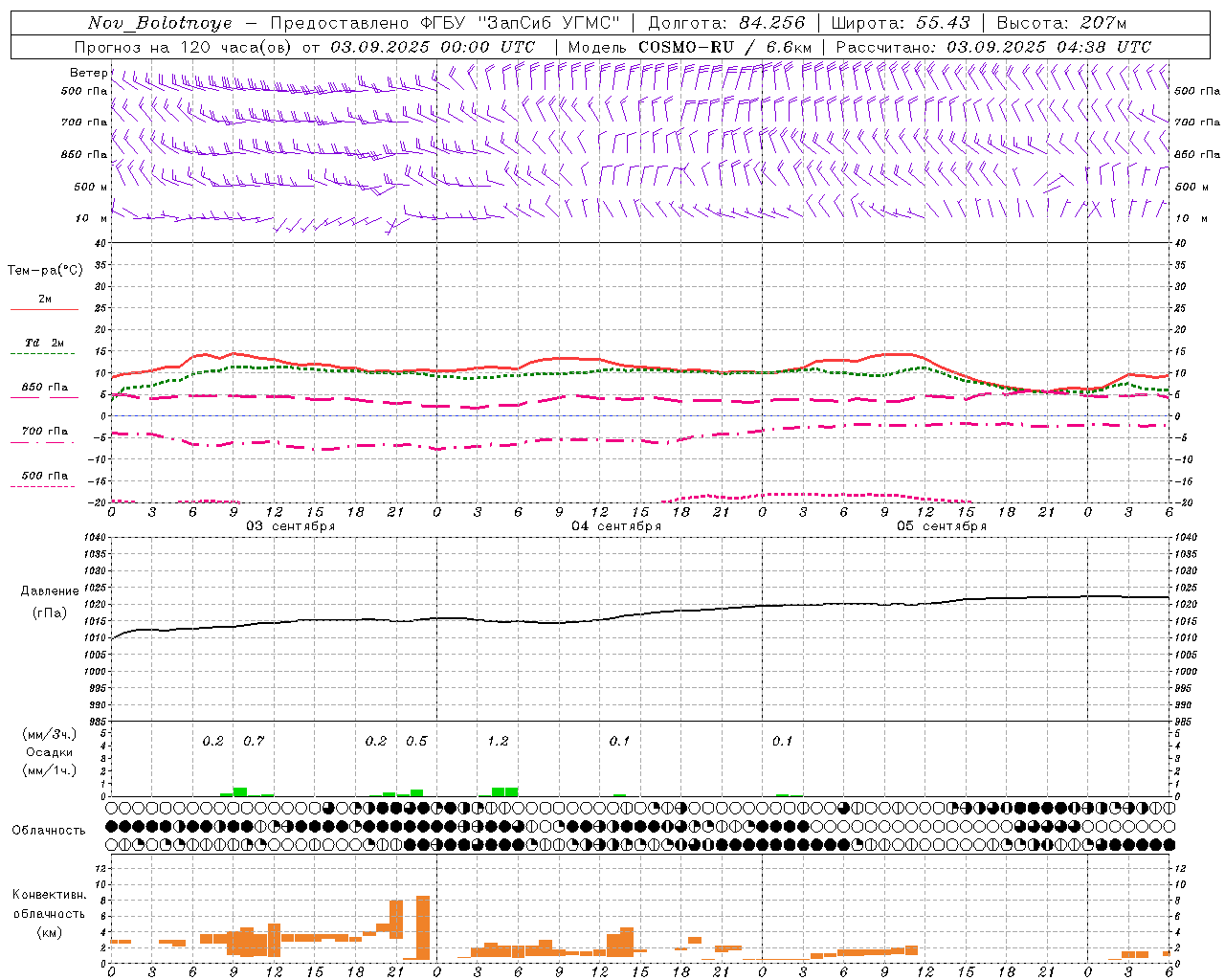Click the line sample under temperature legend "700 гПа"
1225x980 pixels.
(x=43, y=443)
